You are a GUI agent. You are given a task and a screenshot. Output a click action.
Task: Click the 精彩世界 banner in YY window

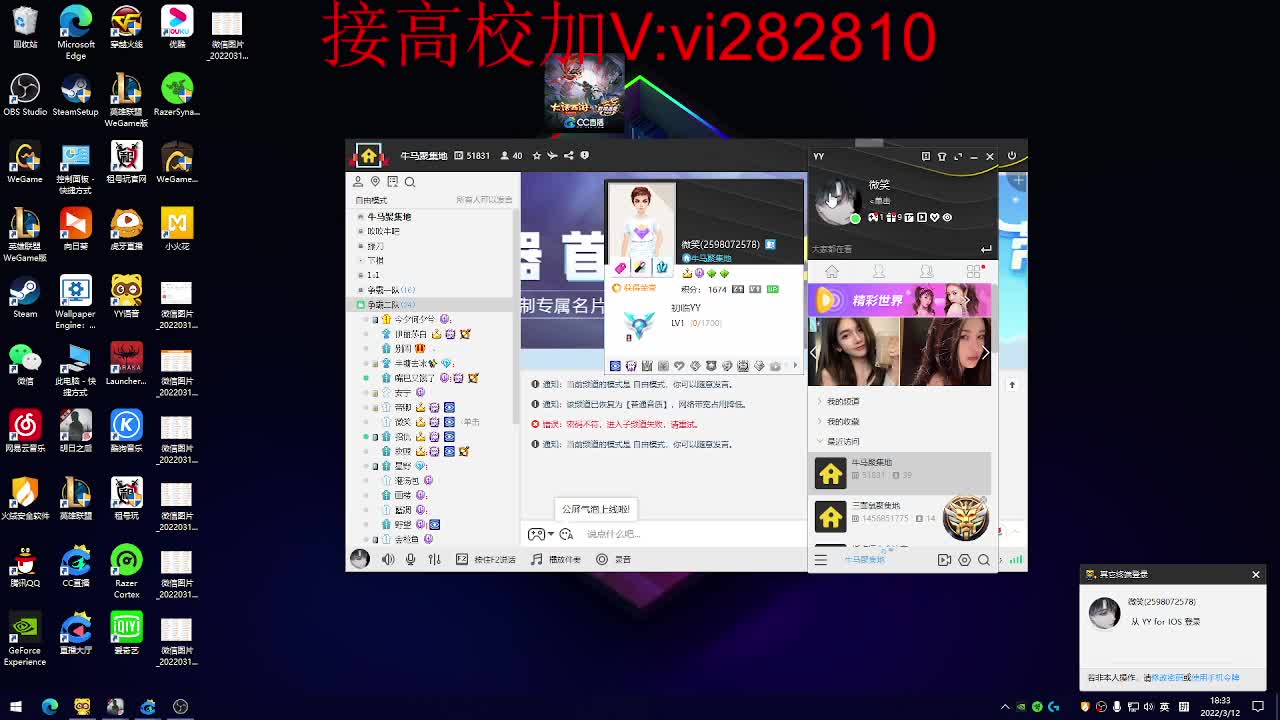click(x=900, y=300)
